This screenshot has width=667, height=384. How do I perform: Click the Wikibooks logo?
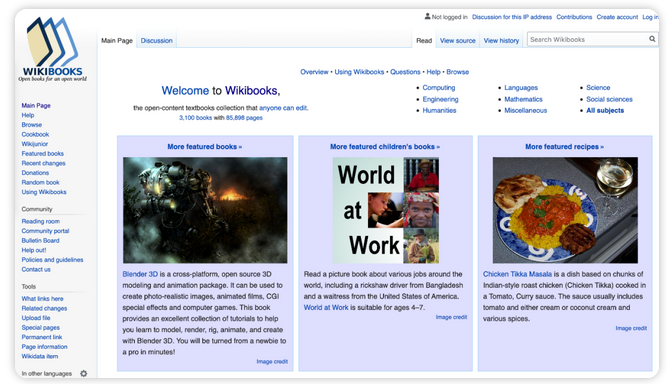click(x=52, y=49)
